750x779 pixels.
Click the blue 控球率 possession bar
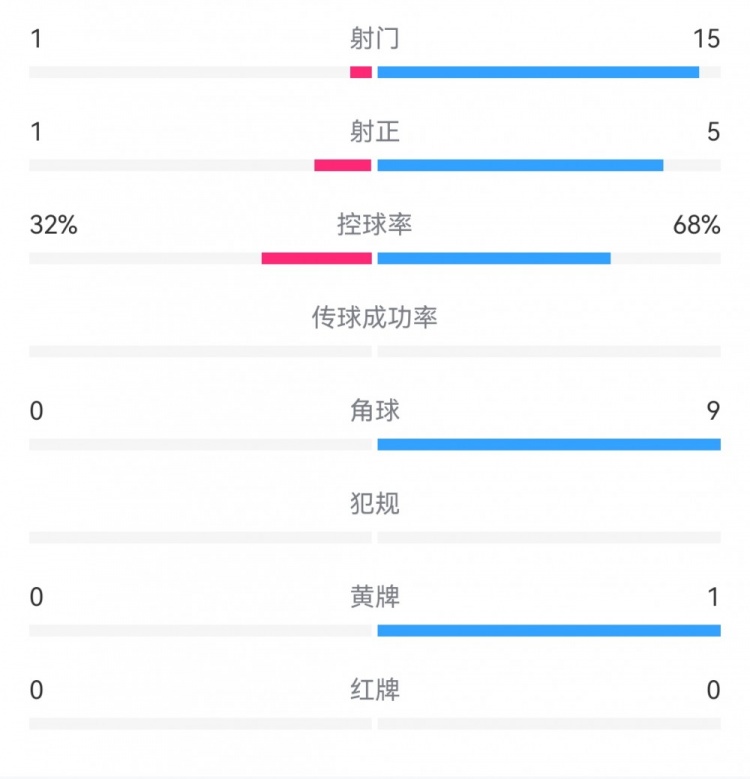[x=494, y=258]
